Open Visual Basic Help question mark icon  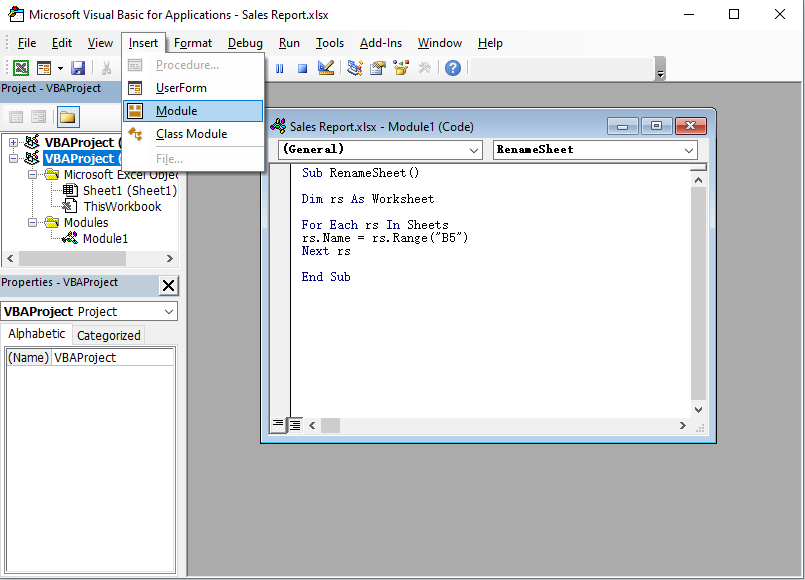(x=453, y=68)
